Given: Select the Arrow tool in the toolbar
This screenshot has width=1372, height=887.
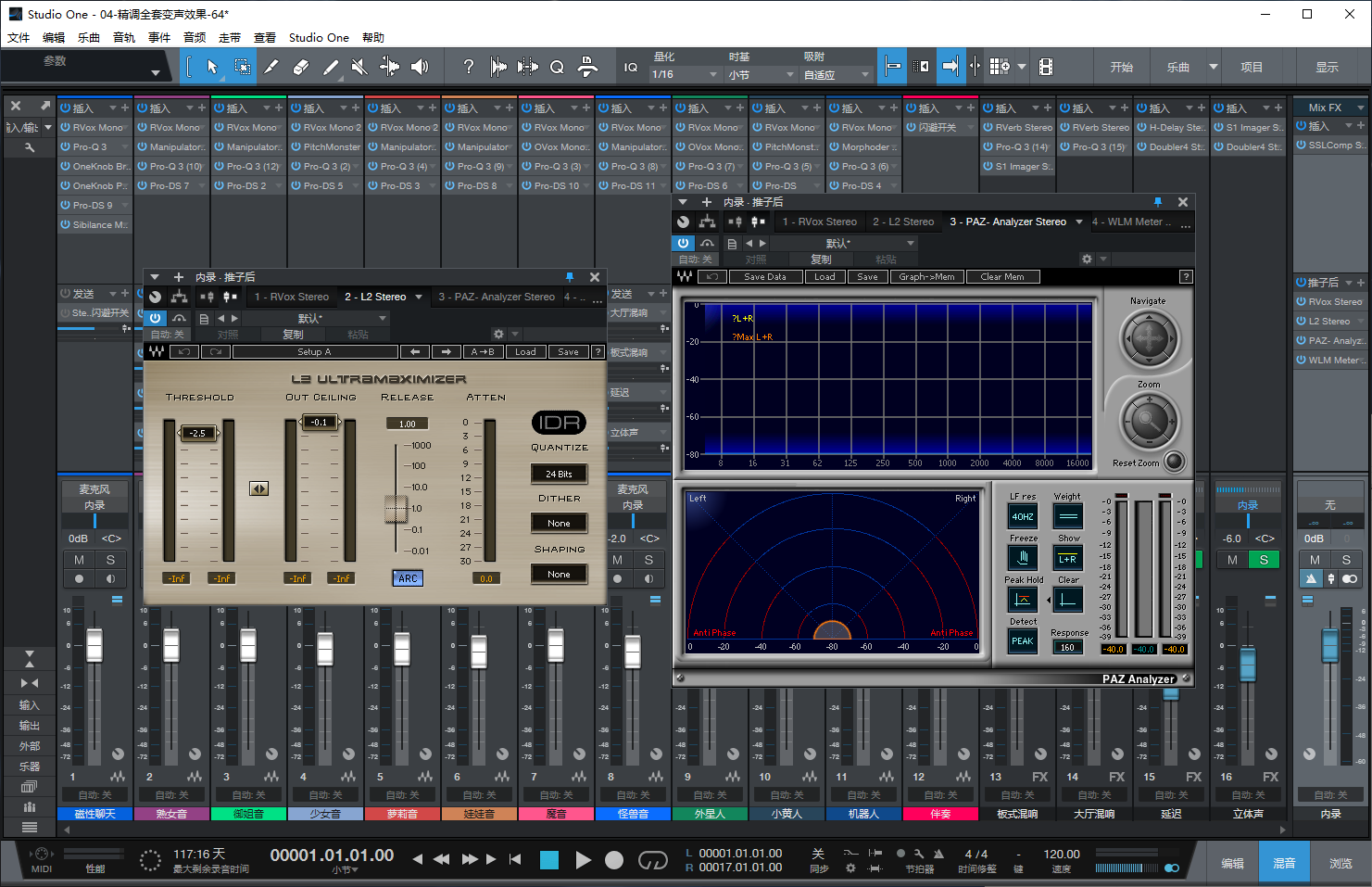Looking at the screenshot, I should tap(212, 66).
